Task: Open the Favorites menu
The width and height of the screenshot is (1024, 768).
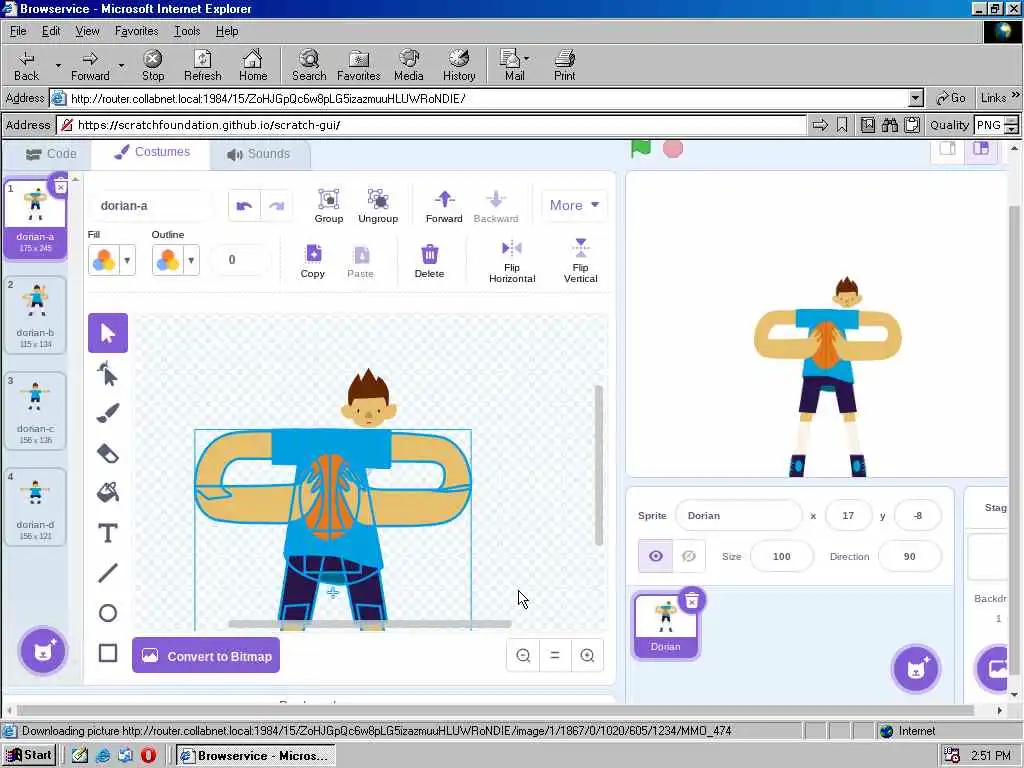Action: coord(136,31)
